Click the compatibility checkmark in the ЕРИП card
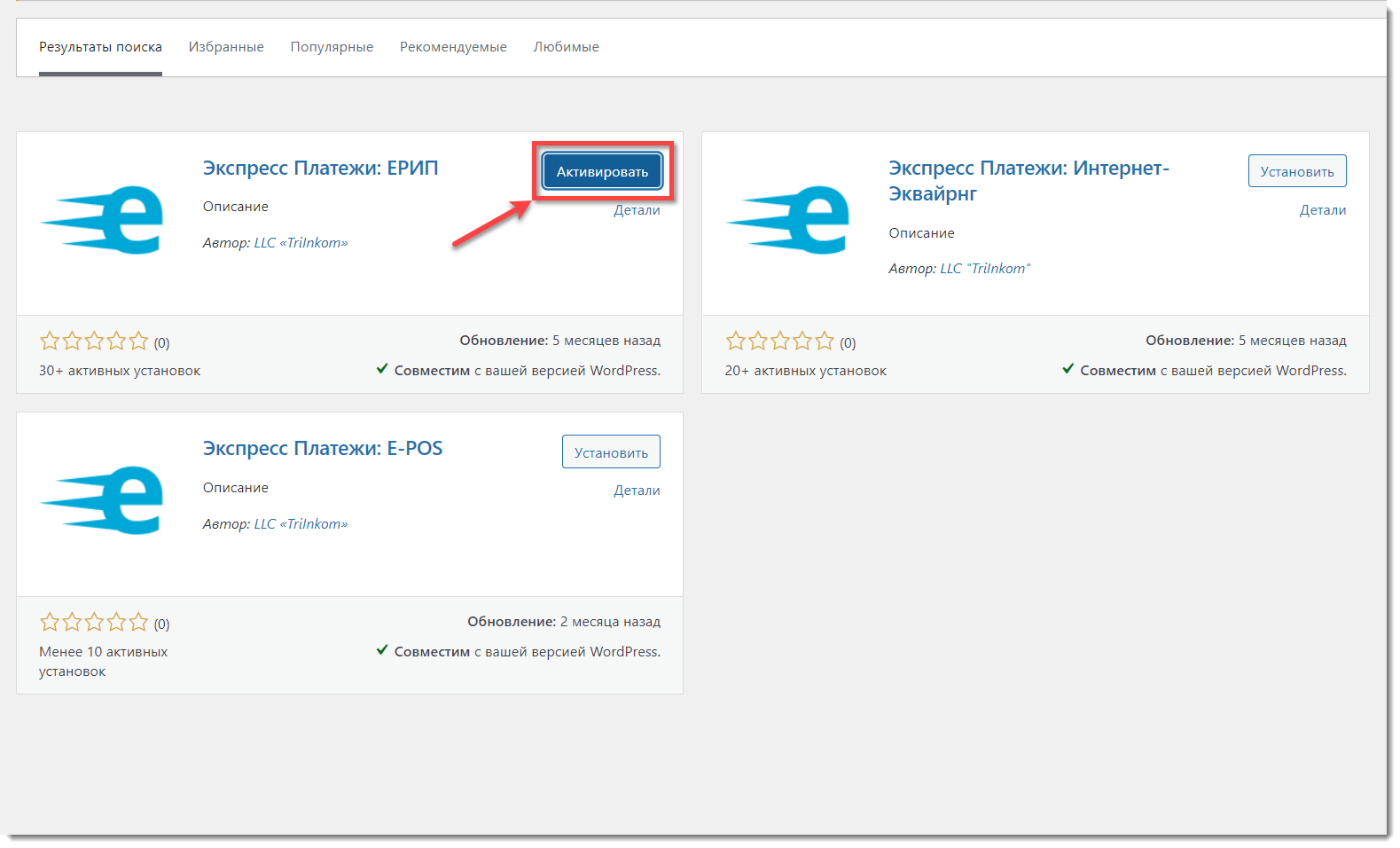 click(382, 369)
